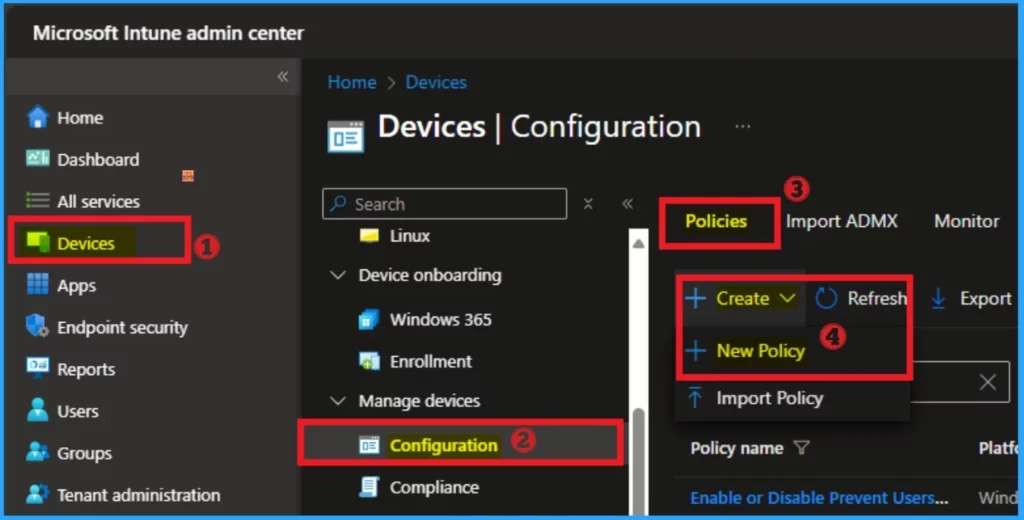1024x520 pixels.
Task: Click the Windows 365 icon
Action: [x=370, y=319]
